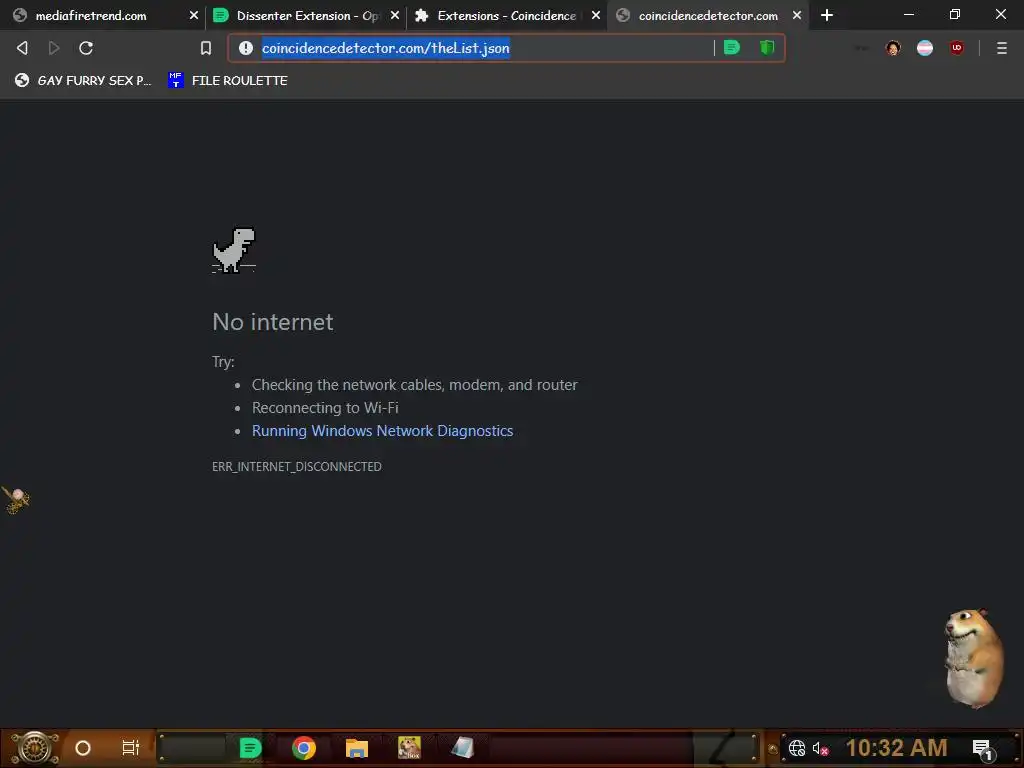The height and width of the screenshot is (768, 1024).
Task: Open File Explorer from the taskbar
Action: click(357, 748)
